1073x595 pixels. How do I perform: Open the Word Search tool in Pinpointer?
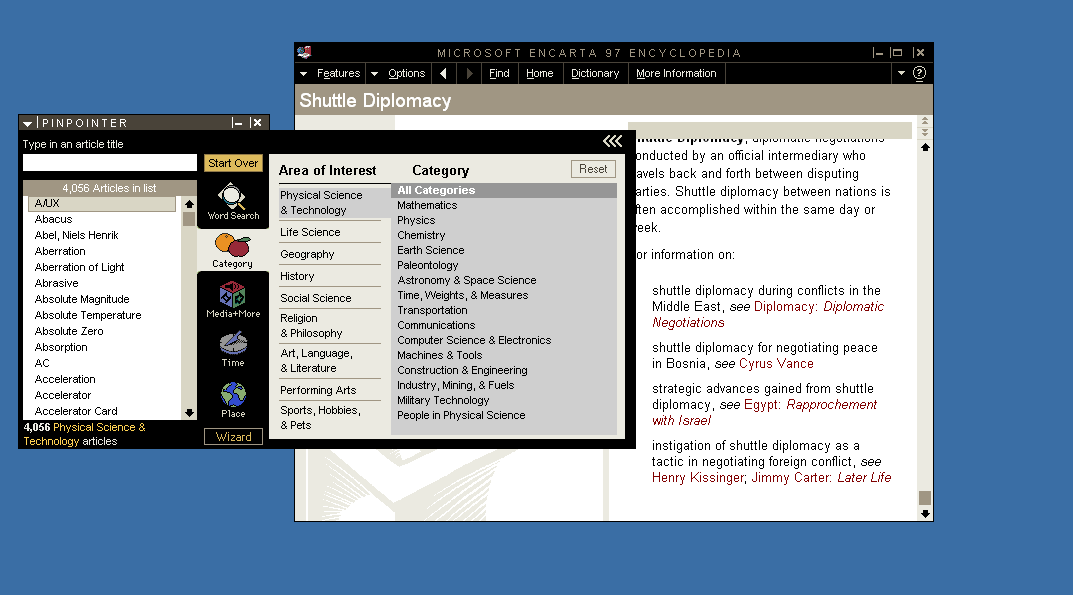tap(233, 202)
